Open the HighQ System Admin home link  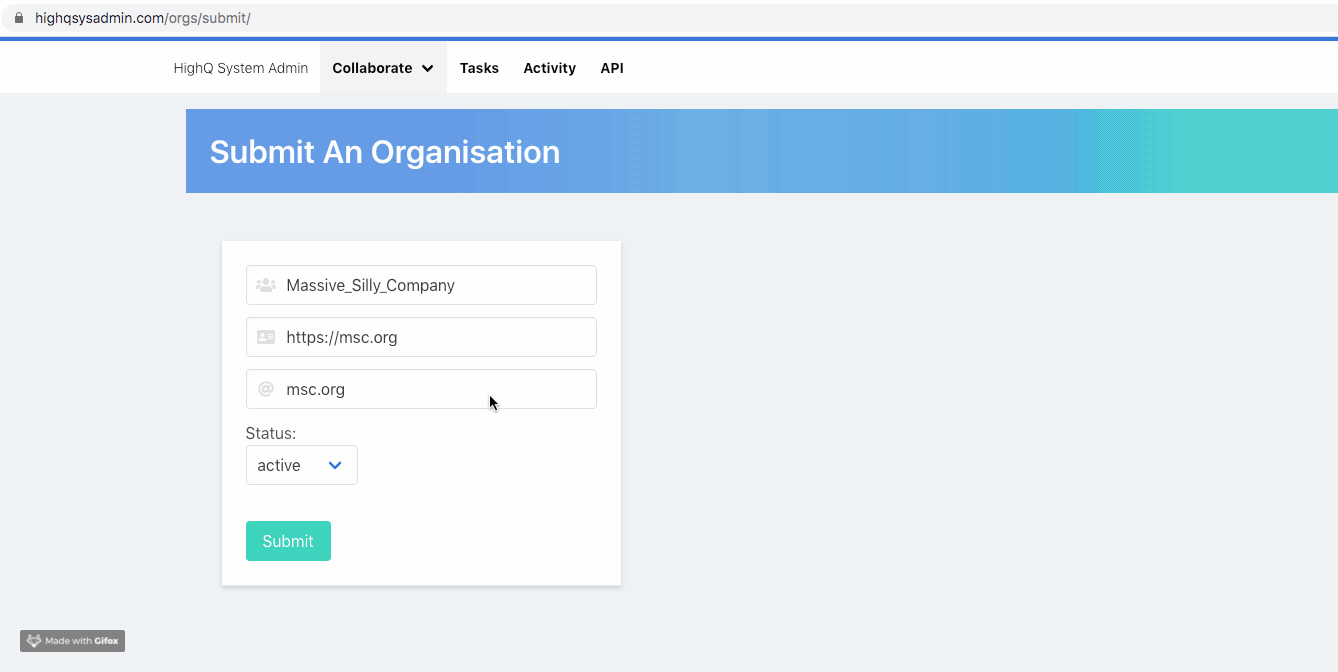click(x=241, y=68)
